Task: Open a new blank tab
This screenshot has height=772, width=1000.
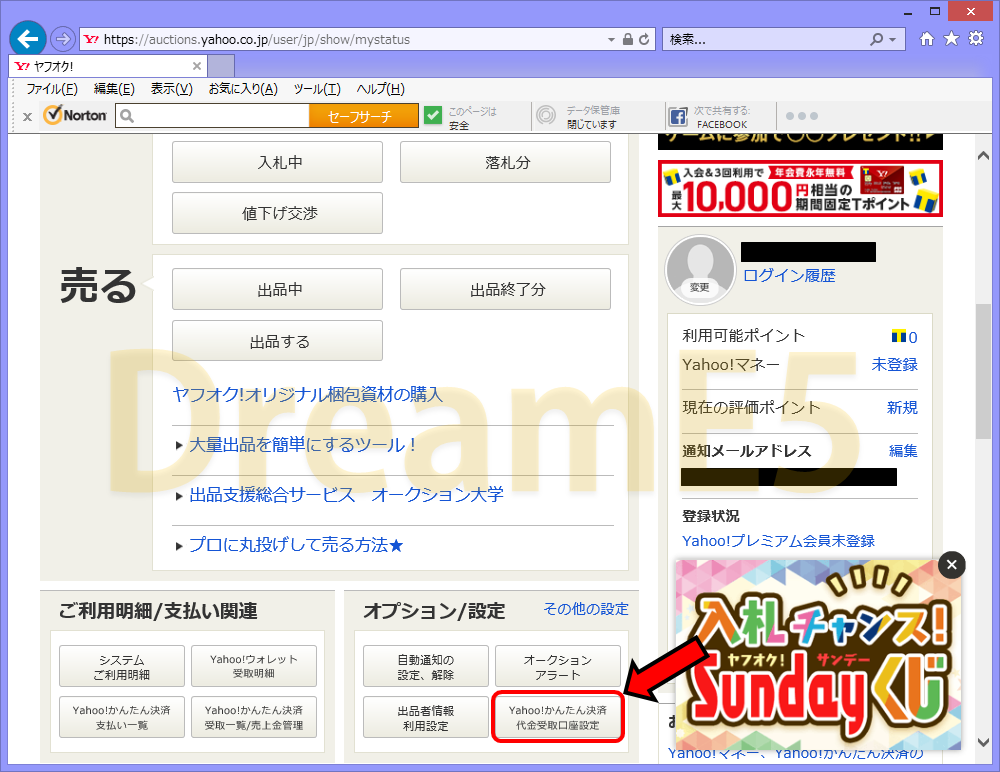Action: [x=221, y=66]
